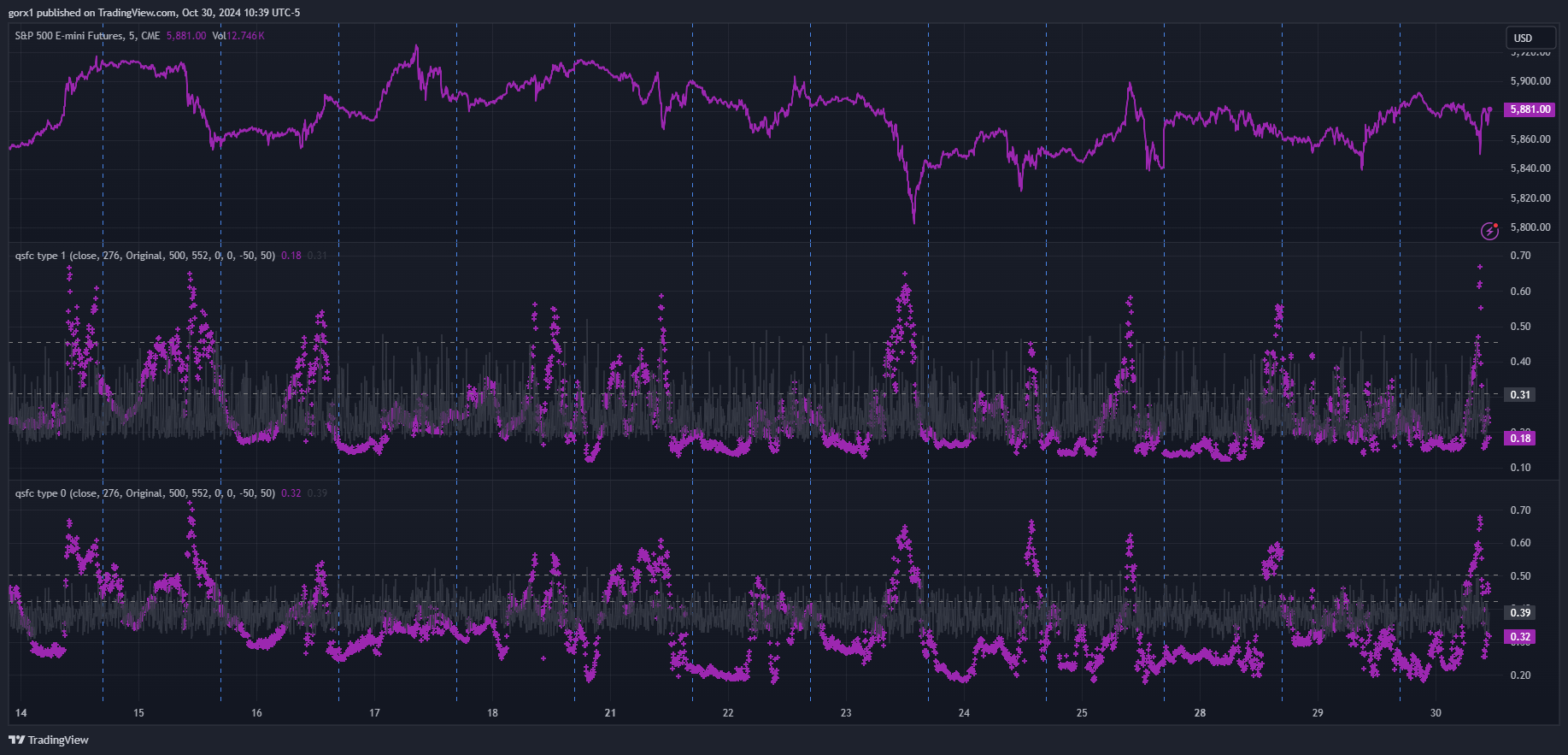
Task: Click the 0.18 value in qsfc type 1 legend
Action: click(291, 256)
